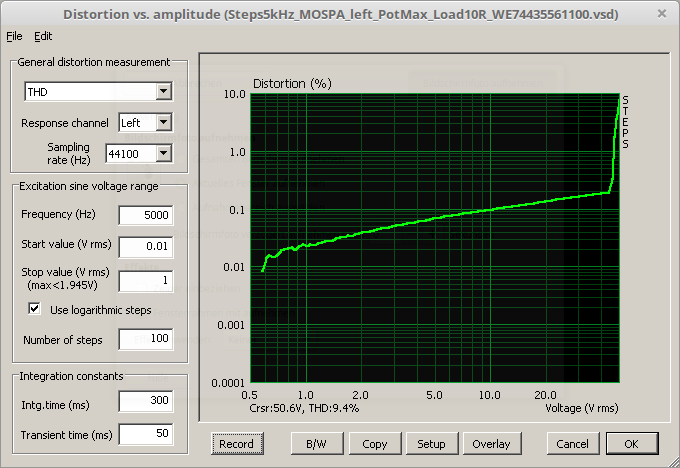Confirm with the OK button
This screenshot has width=680, height=468.
[x=630, y=443]
